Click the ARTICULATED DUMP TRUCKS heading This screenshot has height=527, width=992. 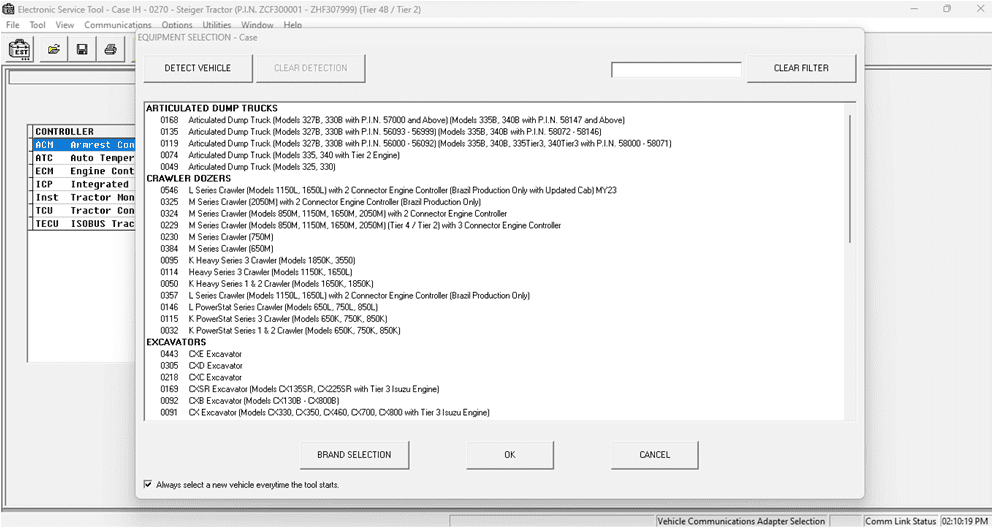point(212,108)
